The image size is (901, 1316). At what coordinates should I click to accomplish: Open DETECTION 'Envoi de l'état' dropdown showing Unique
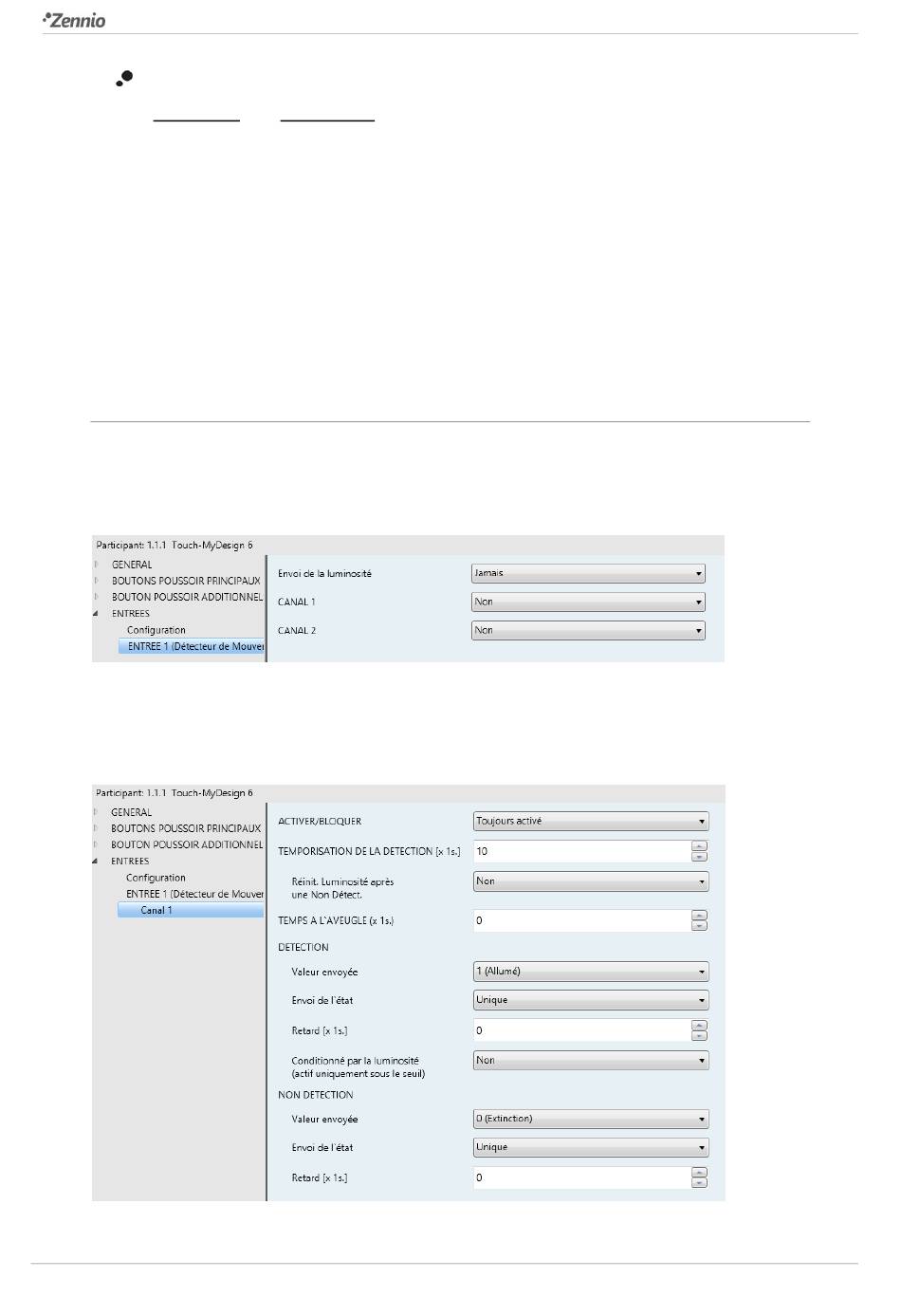coord(591,1000)
